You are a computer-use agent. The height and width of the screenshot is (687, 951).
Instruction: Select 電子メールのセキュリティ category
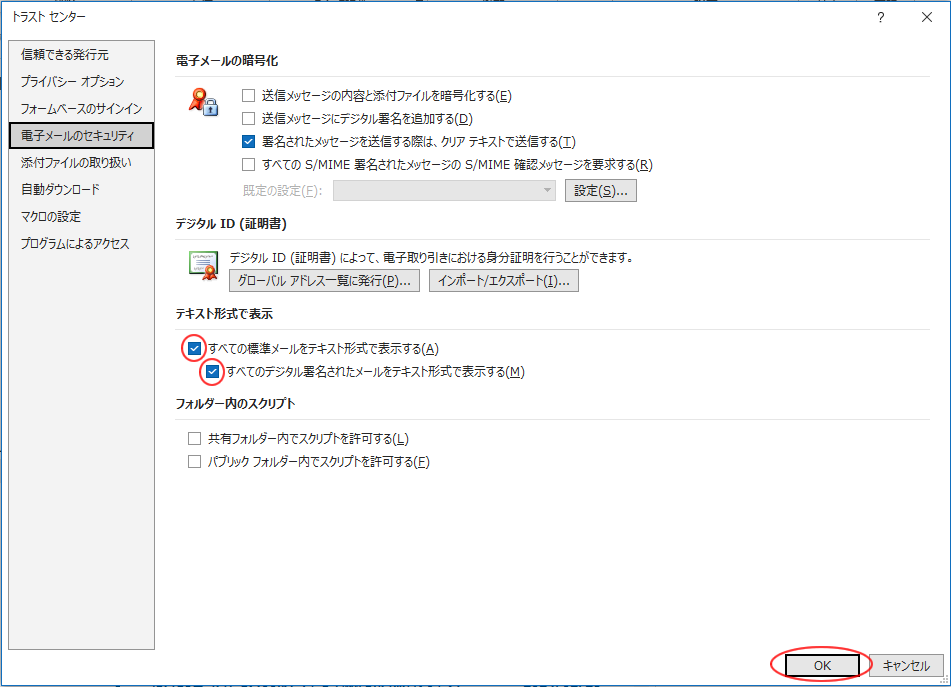click(81, 135)
